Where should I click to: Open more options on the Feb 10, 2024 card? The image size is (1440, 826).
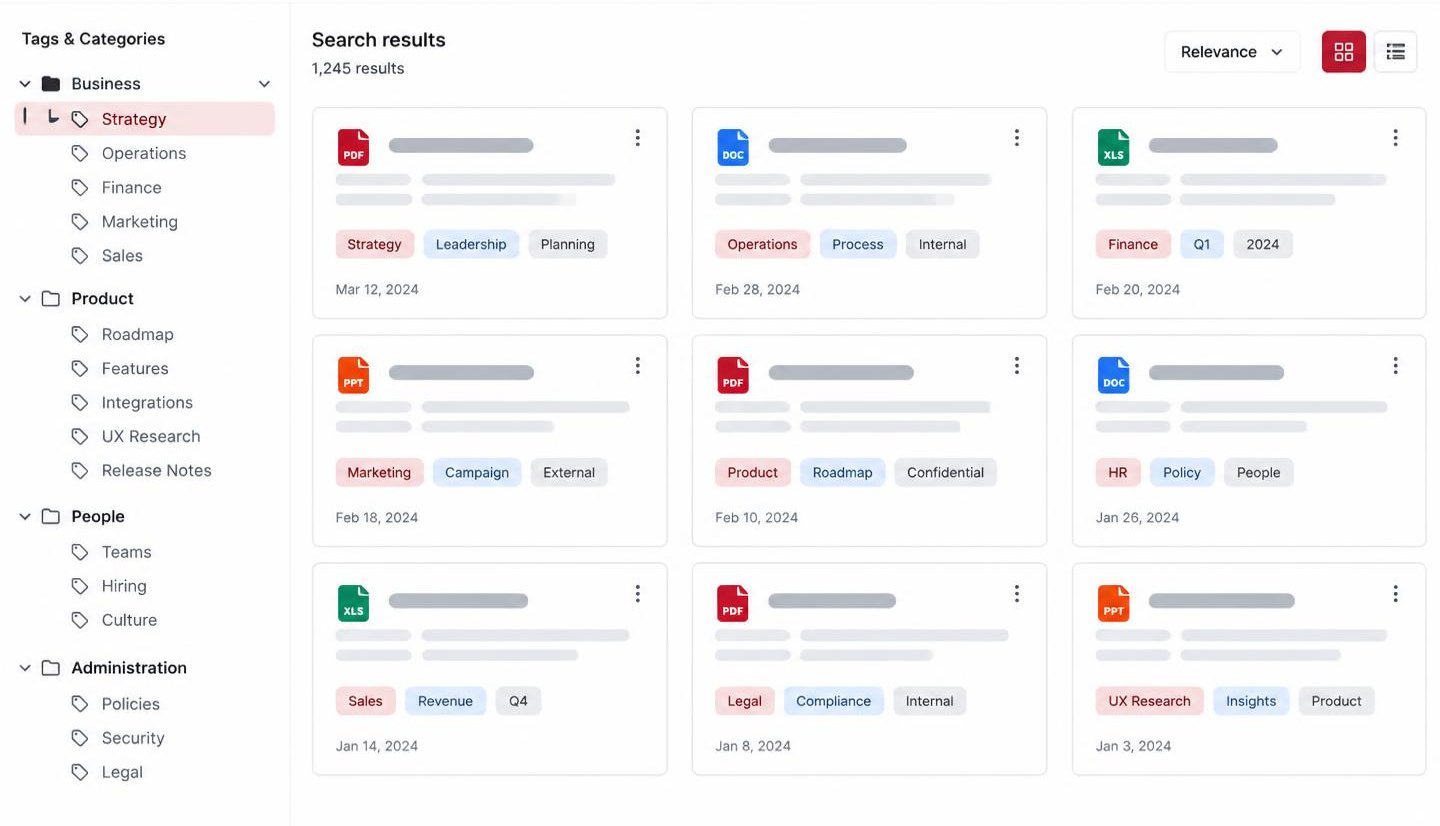coord(1017,366)
